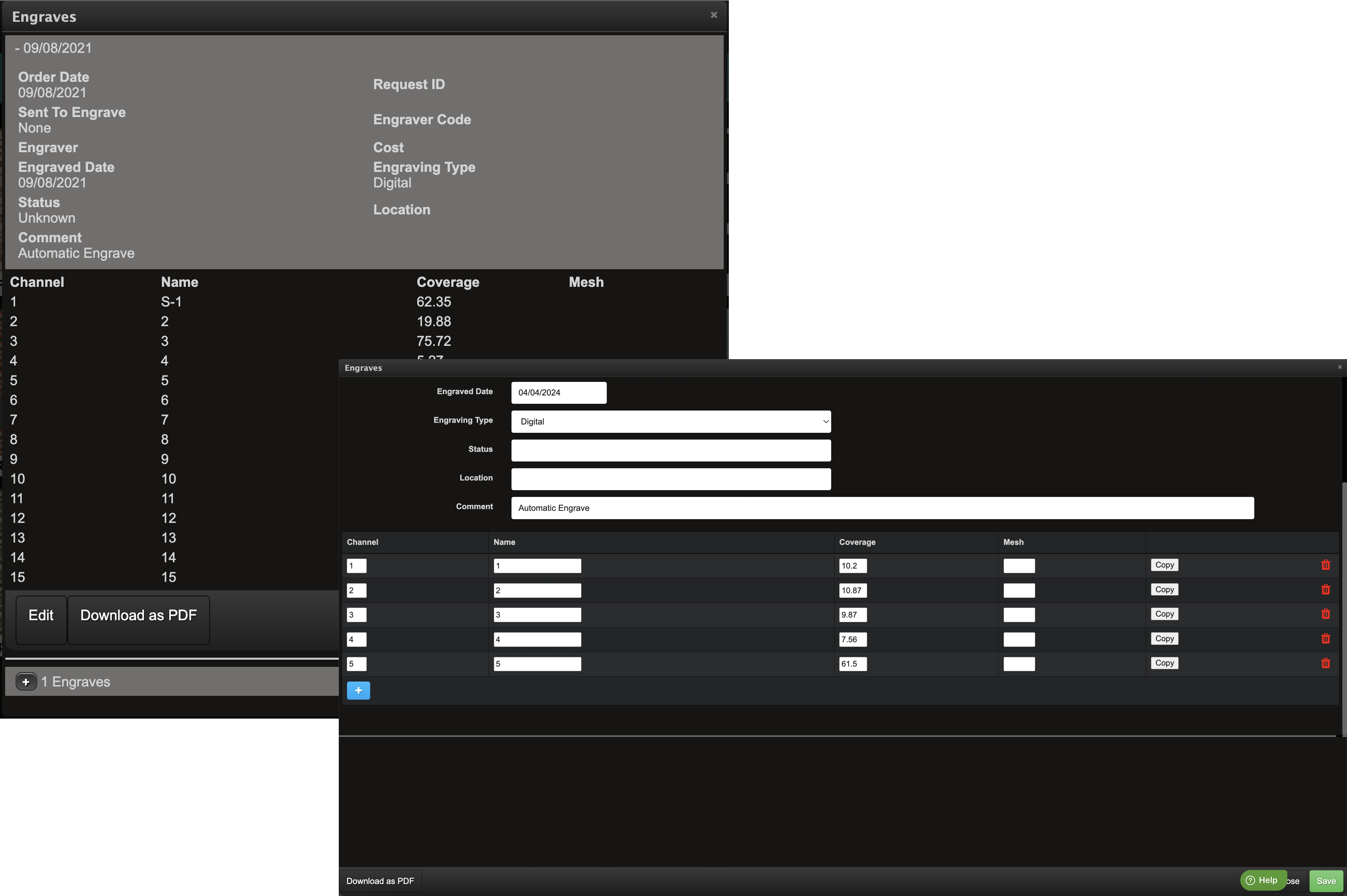The width and height of the screenshot is (1347, 896).
Task: Remove channel 5 using trash icon
Action: pos(1325,664)
